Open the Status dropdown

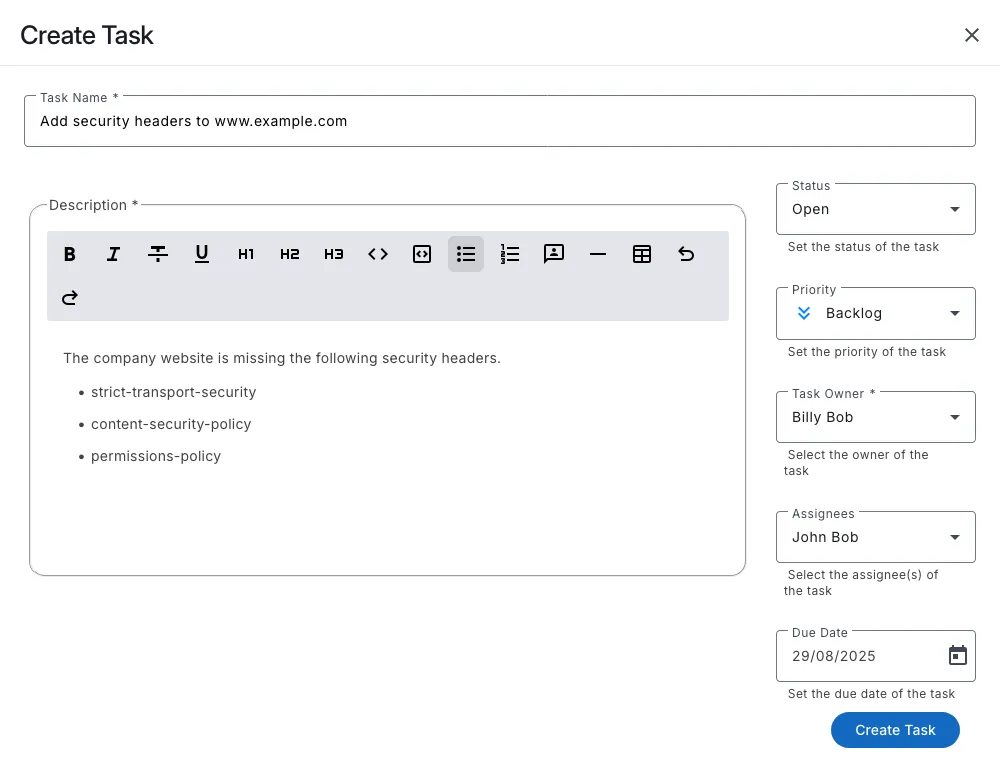(x=875, y=209)
